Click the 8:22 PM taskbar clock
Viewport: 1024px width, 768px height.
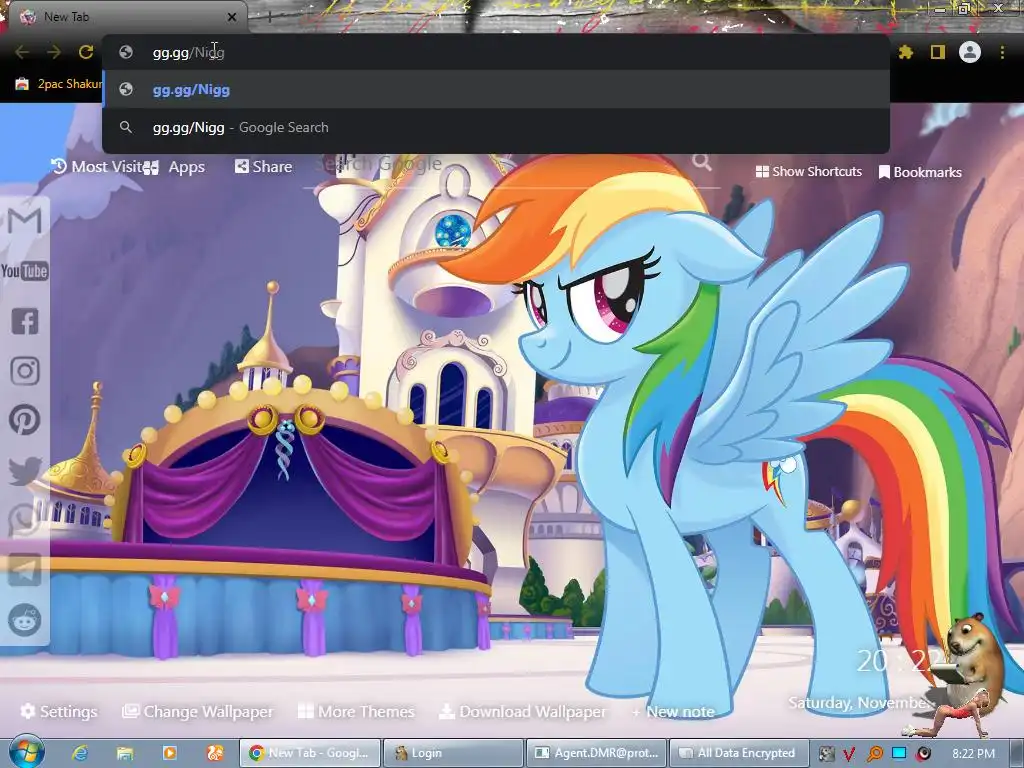(x=974, y=754)
